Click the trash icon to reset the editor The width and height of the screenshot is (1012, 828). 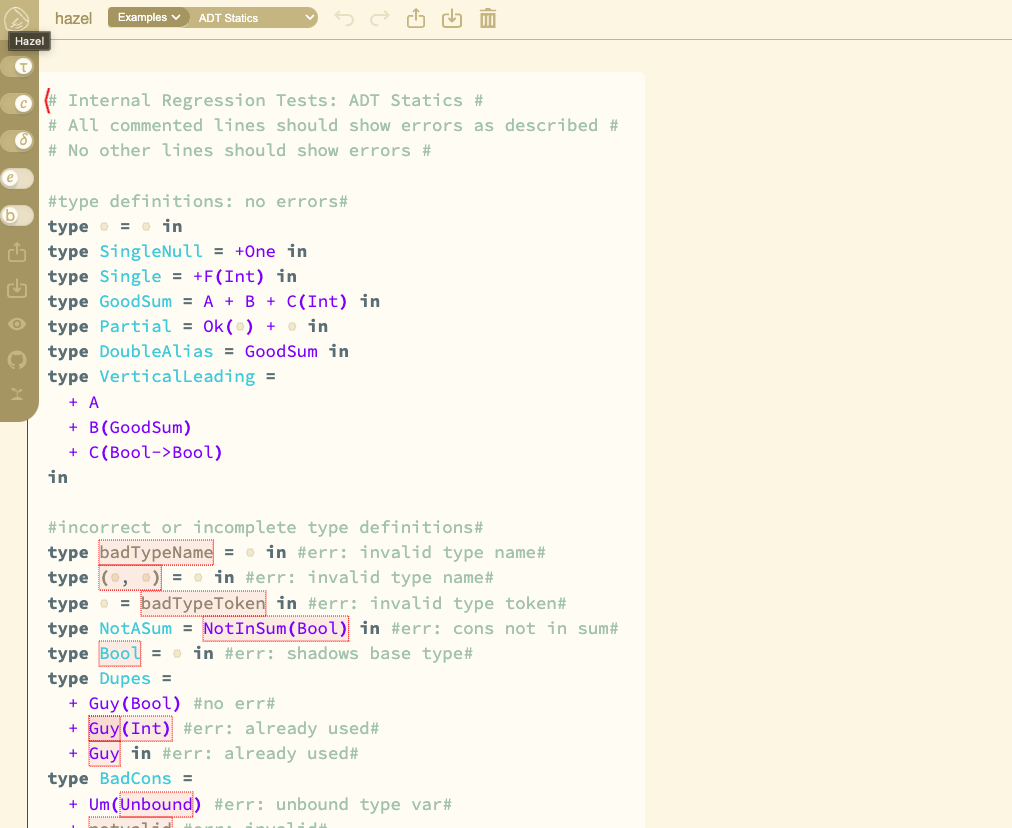point(488,18)
